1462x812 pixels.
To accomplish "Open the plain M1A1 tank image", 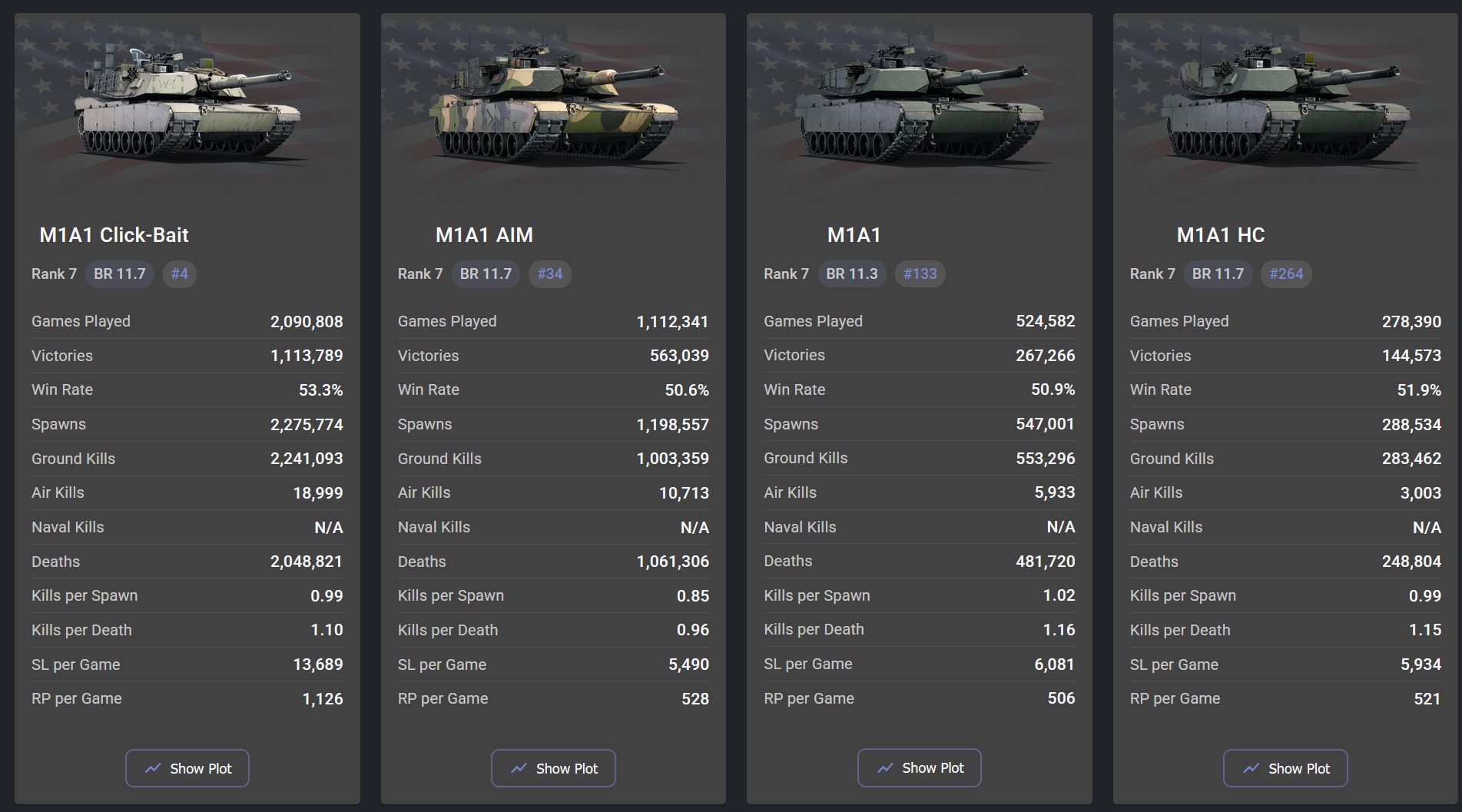I will (920, 104).
